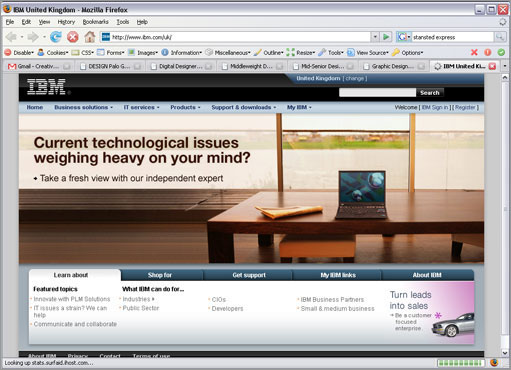Open the Edit menu
Screen dimensions: 511x370
tap(26, 22)
